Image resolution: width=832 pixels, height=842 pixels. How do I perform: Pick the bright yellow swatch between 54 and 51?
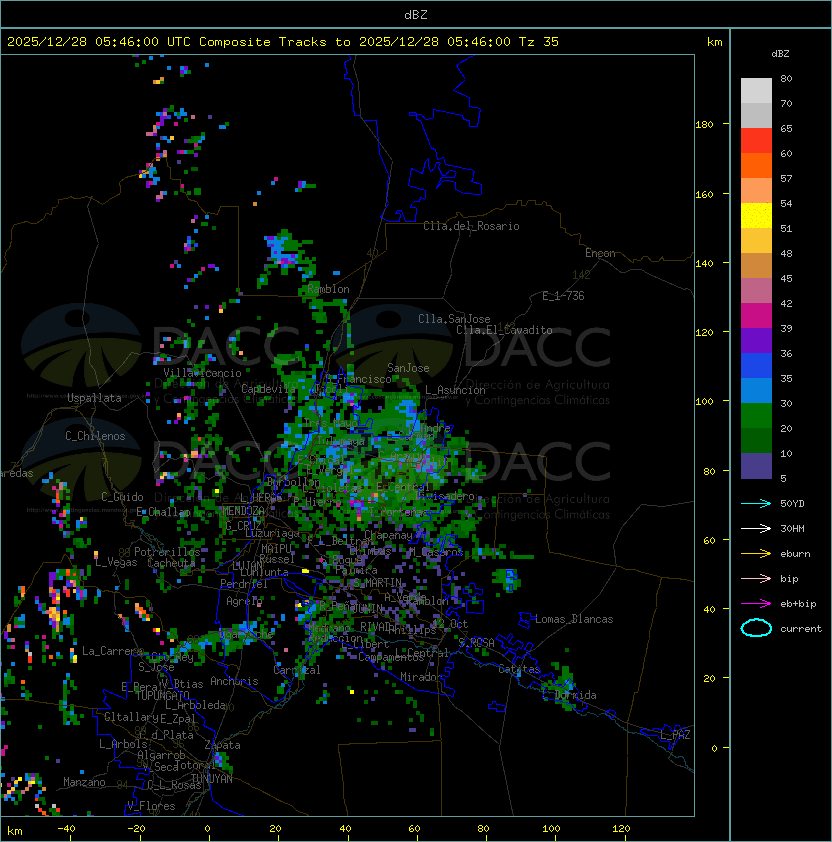(x=756, y=216)
